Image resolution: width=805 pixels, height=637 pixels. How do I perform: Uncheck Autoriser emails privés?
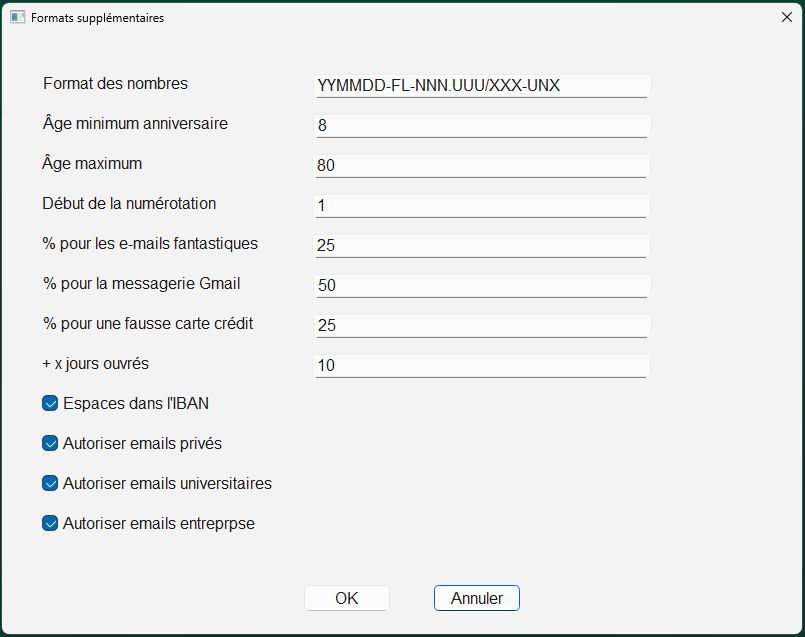(50, 443)
